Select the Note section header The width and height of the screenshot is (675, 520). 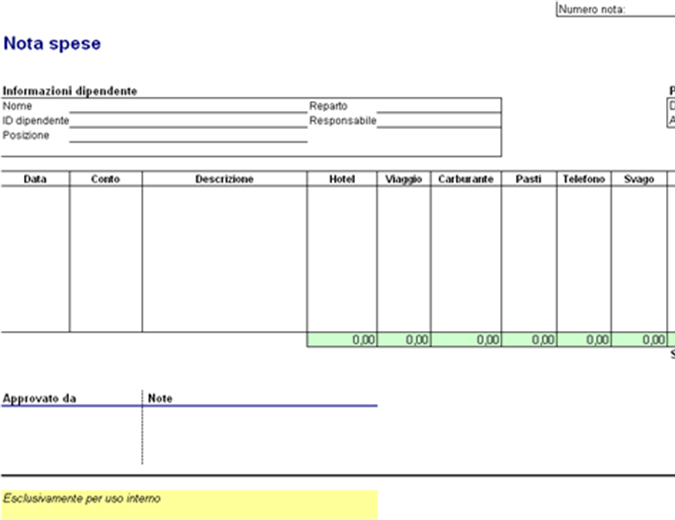[160, 398]
